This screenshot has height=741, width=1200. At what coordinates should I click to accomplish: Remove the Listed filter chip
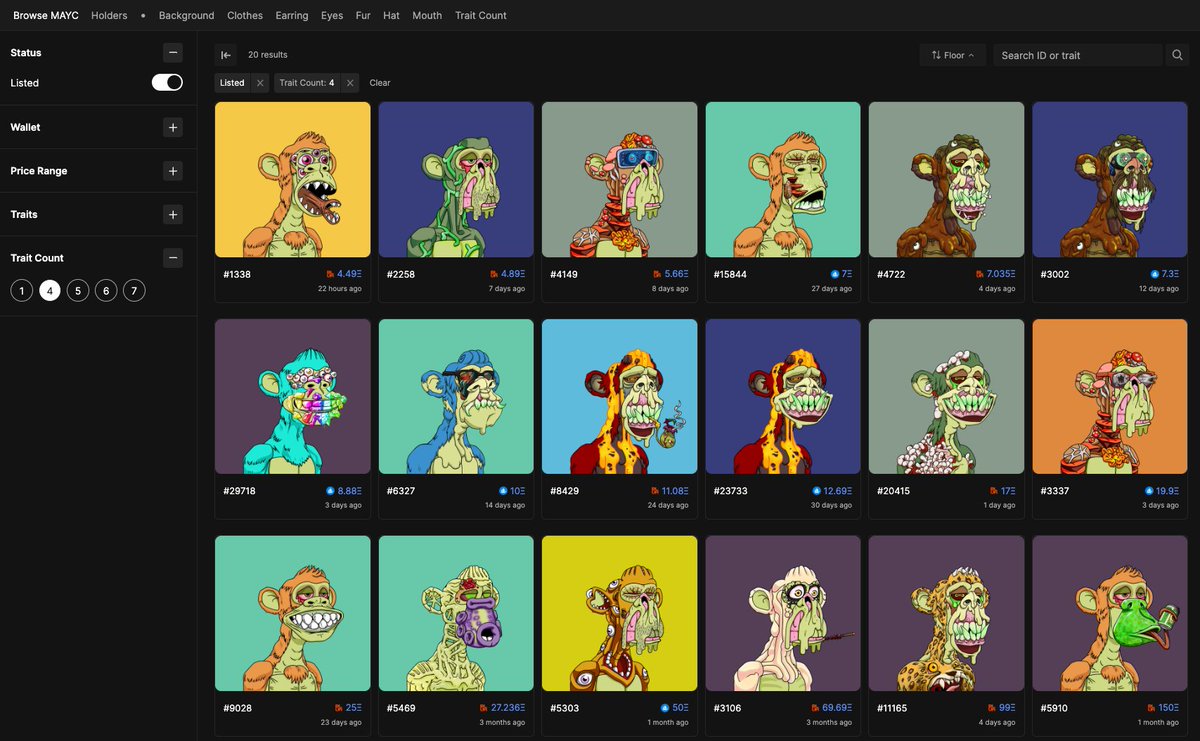[260, 83]
